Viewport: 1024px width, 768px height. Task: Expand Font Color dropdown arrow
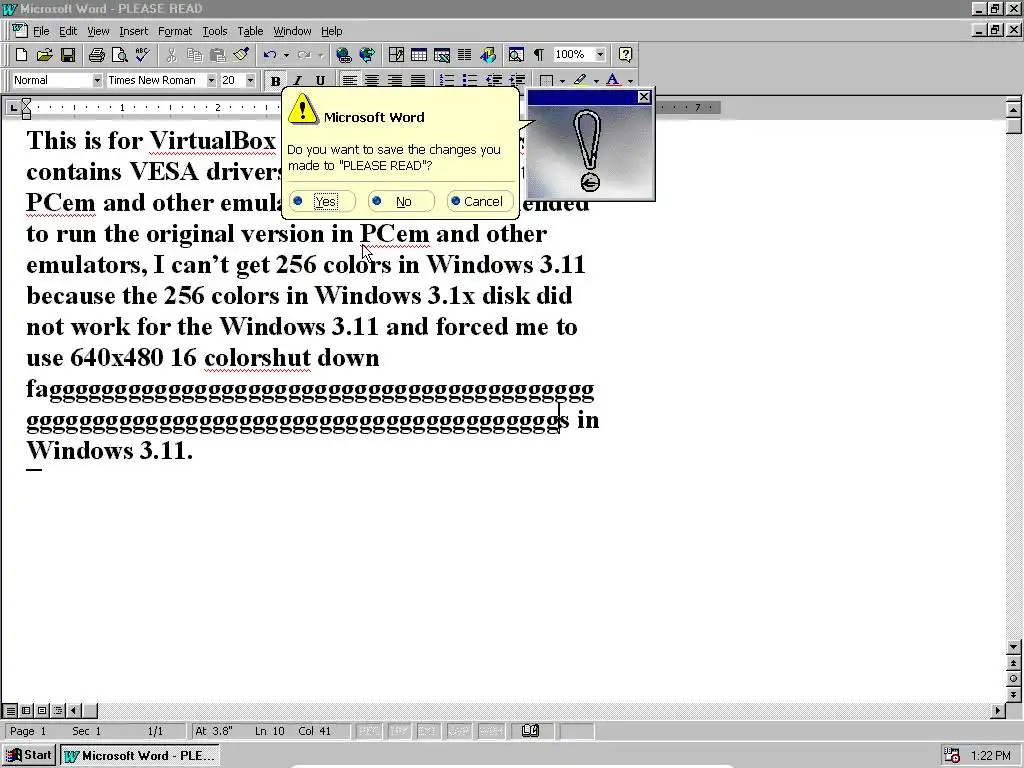(x=630, y=81)
